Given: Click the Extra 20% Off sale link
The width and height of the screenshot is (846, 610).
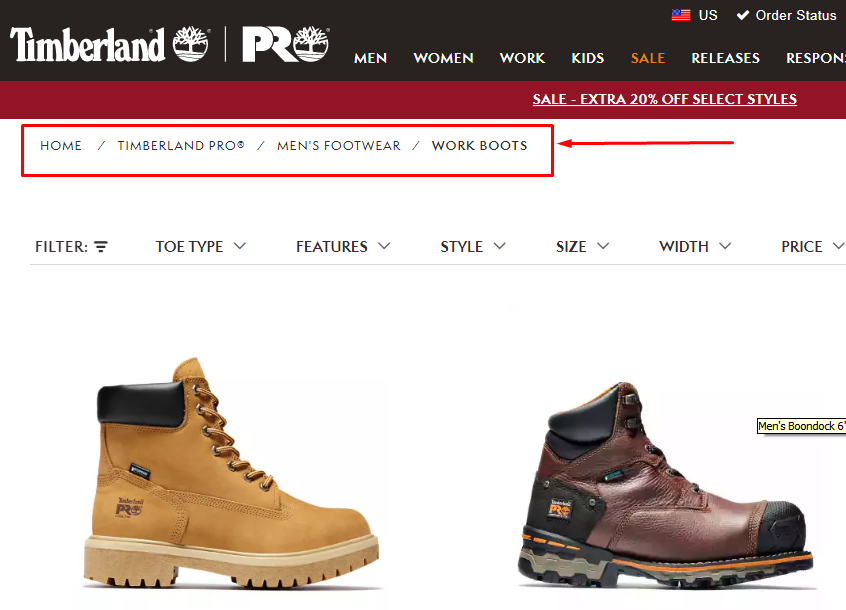Looking at the screenshot, I should (665, 99).
